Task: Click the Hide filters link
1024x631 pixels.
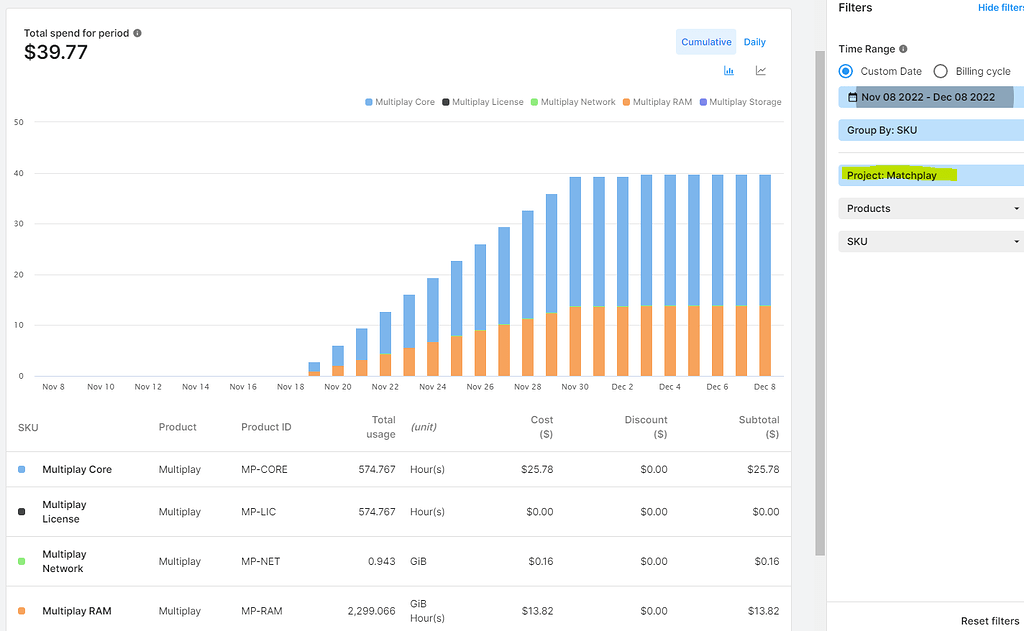Action: coord(1000,7)
